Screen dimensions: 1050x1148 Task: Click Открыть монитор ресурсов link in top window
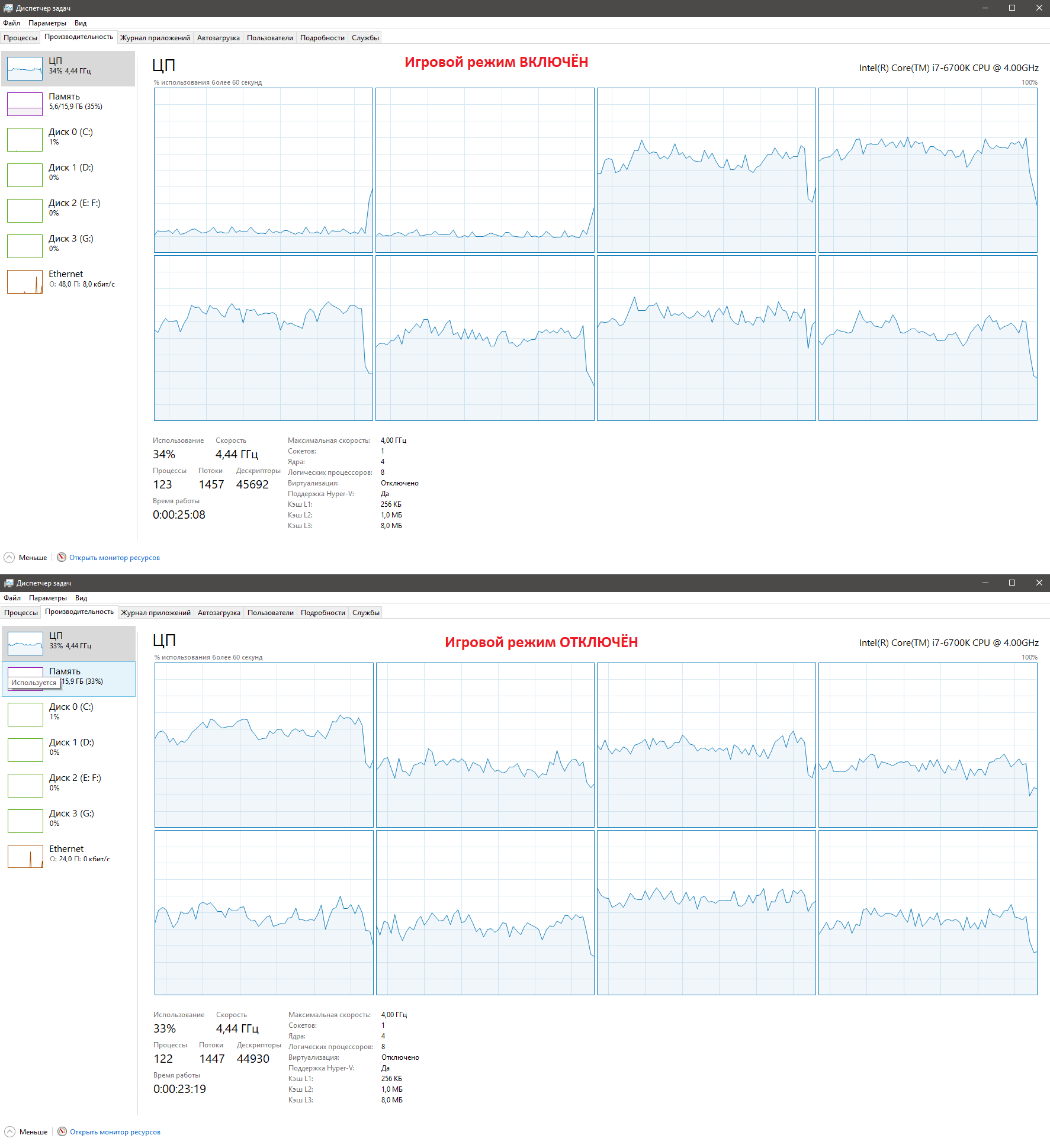click(115, 558)
